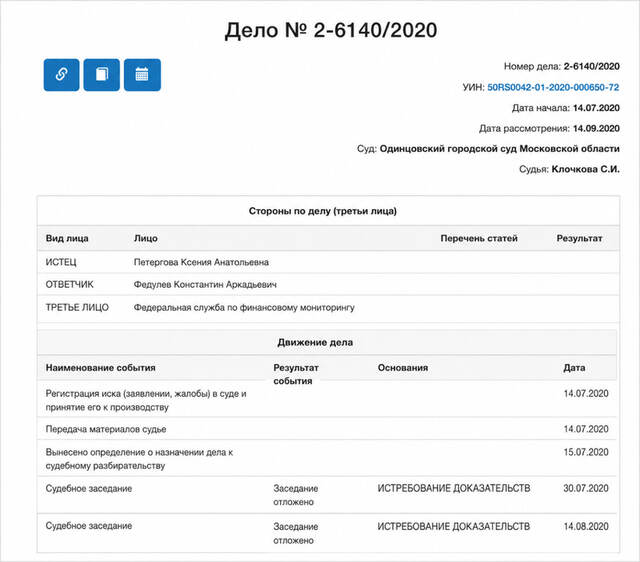
Task: Select the ТРЕТЬЕ ЛИЦО cell
Action: tap(77, 307)
